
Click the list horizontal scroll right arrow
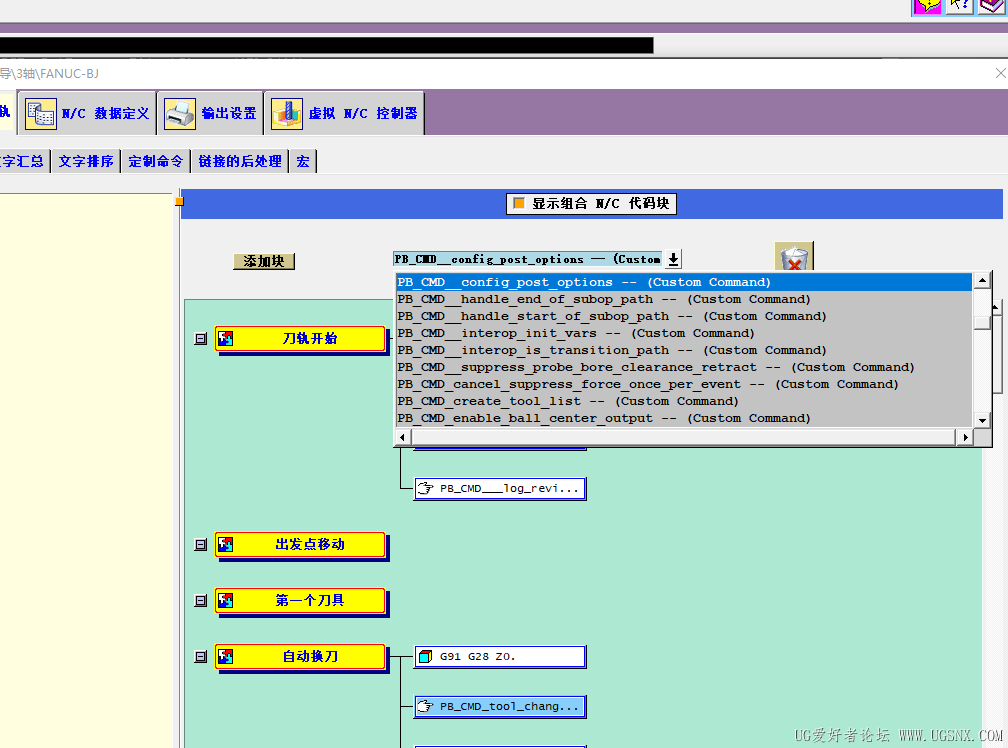965,437
